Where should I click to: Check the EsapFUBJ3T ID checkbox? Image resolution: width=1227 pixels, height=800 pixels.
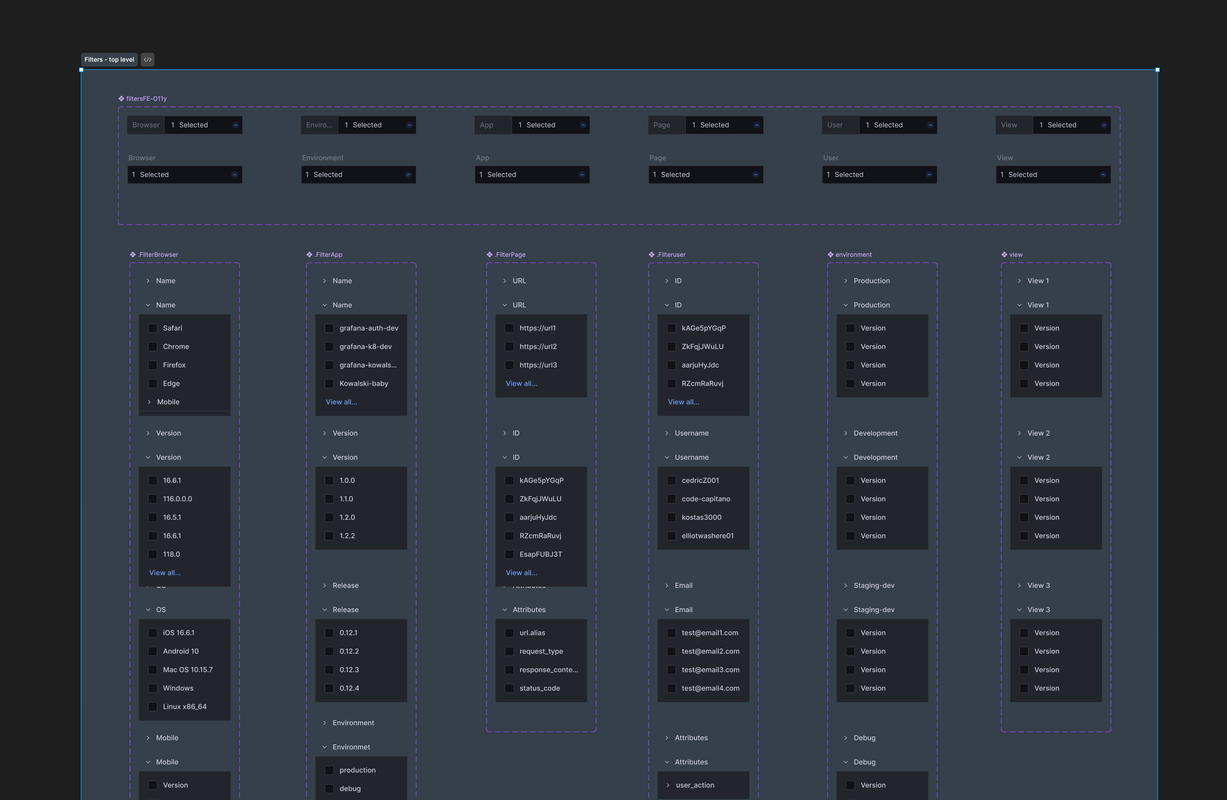tap(509, 554)
